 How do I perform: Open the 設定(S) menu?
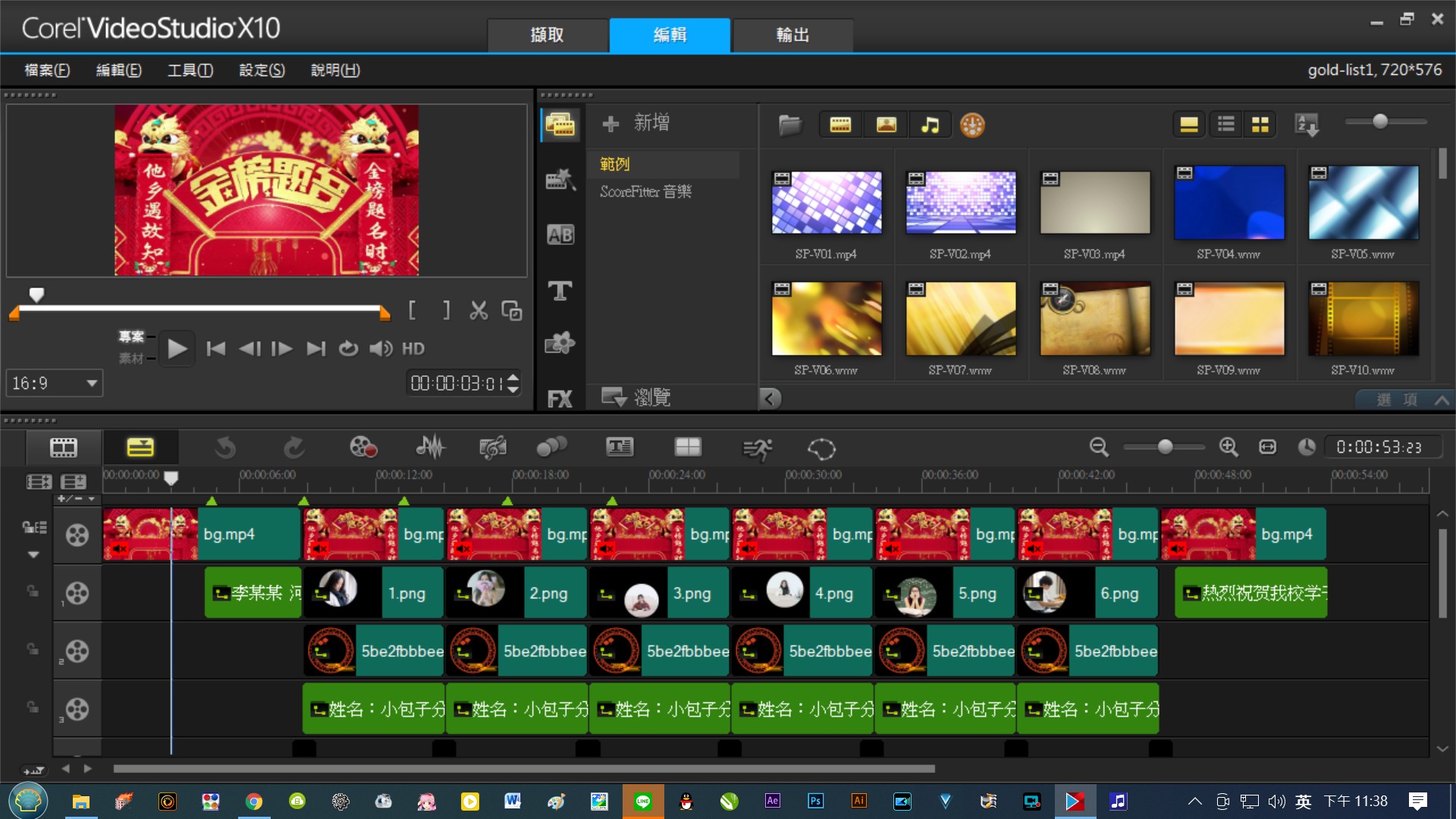coord(262,71)
